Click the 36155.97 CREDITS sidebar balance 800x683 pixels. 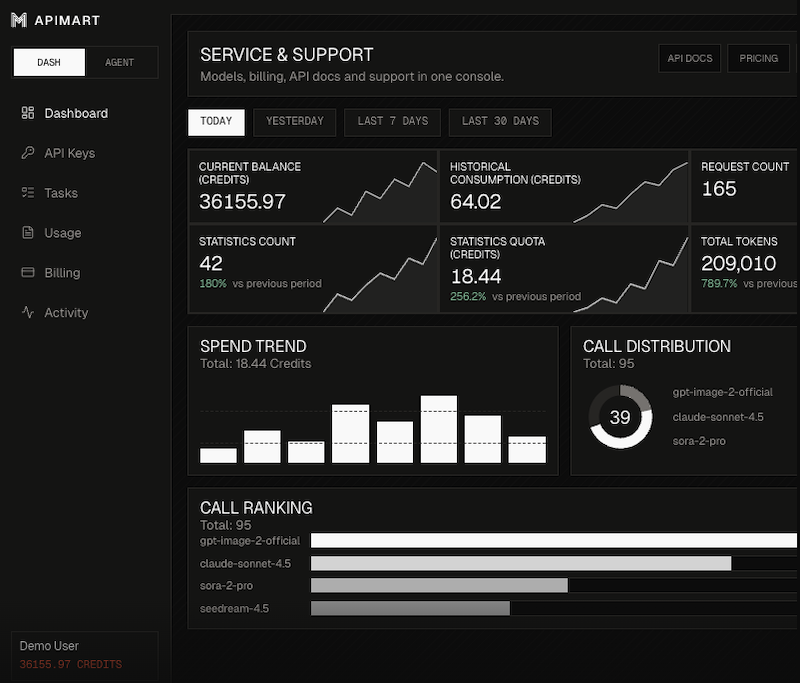coord(71,665)
